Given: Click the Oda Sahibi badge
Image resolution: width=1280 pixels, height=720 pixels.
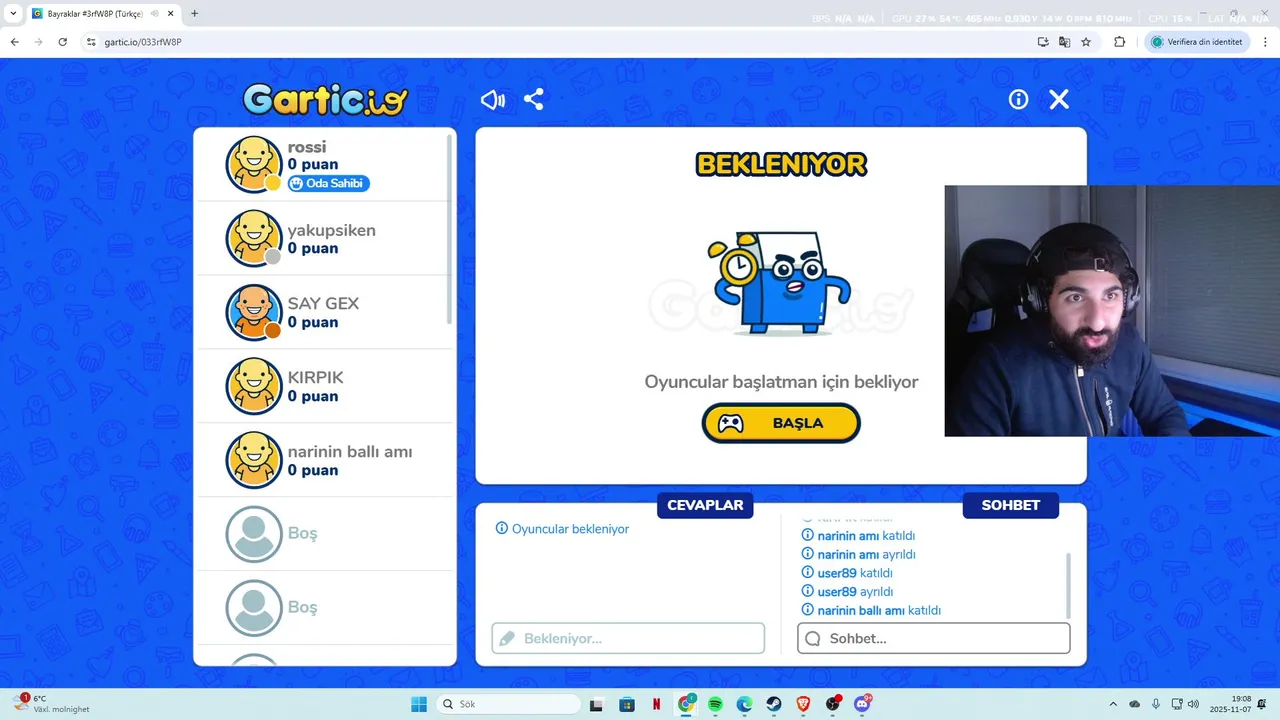Looking at the screenshot, I should [x=329, y=184].
